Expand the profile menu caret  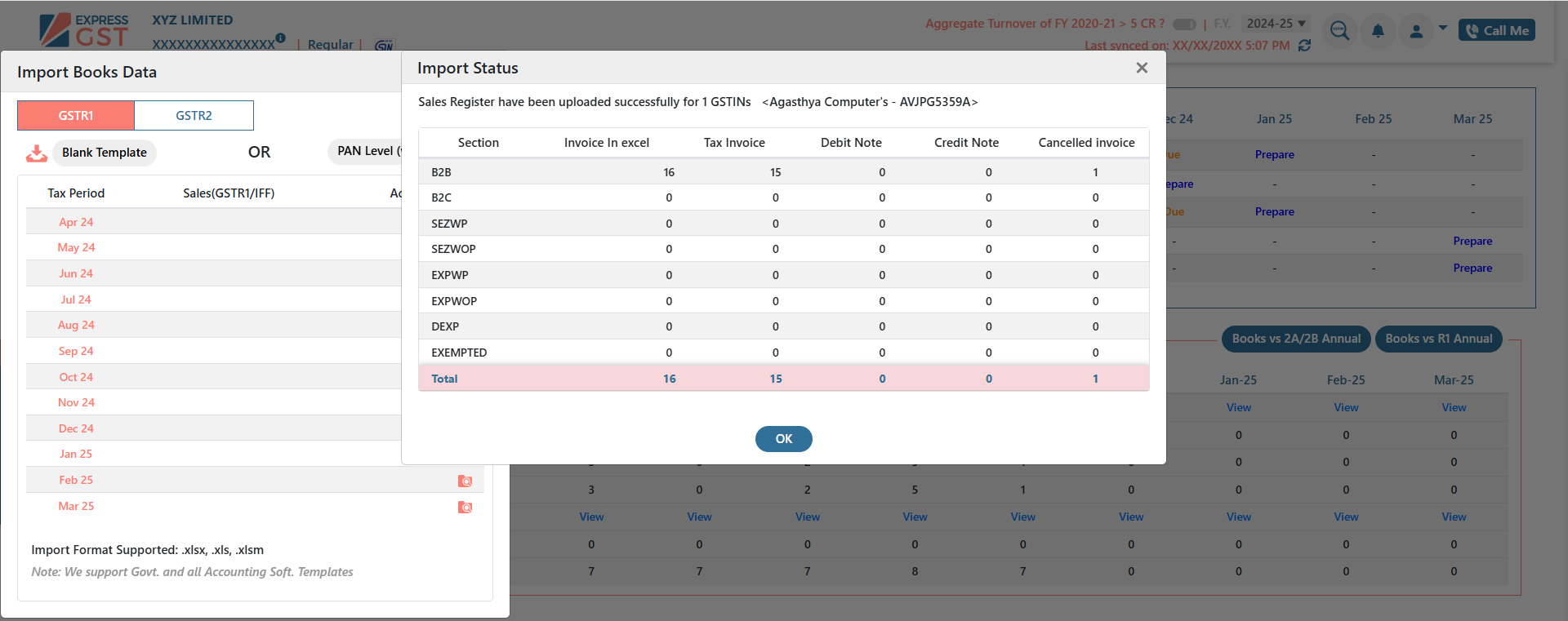point(1443,29)
